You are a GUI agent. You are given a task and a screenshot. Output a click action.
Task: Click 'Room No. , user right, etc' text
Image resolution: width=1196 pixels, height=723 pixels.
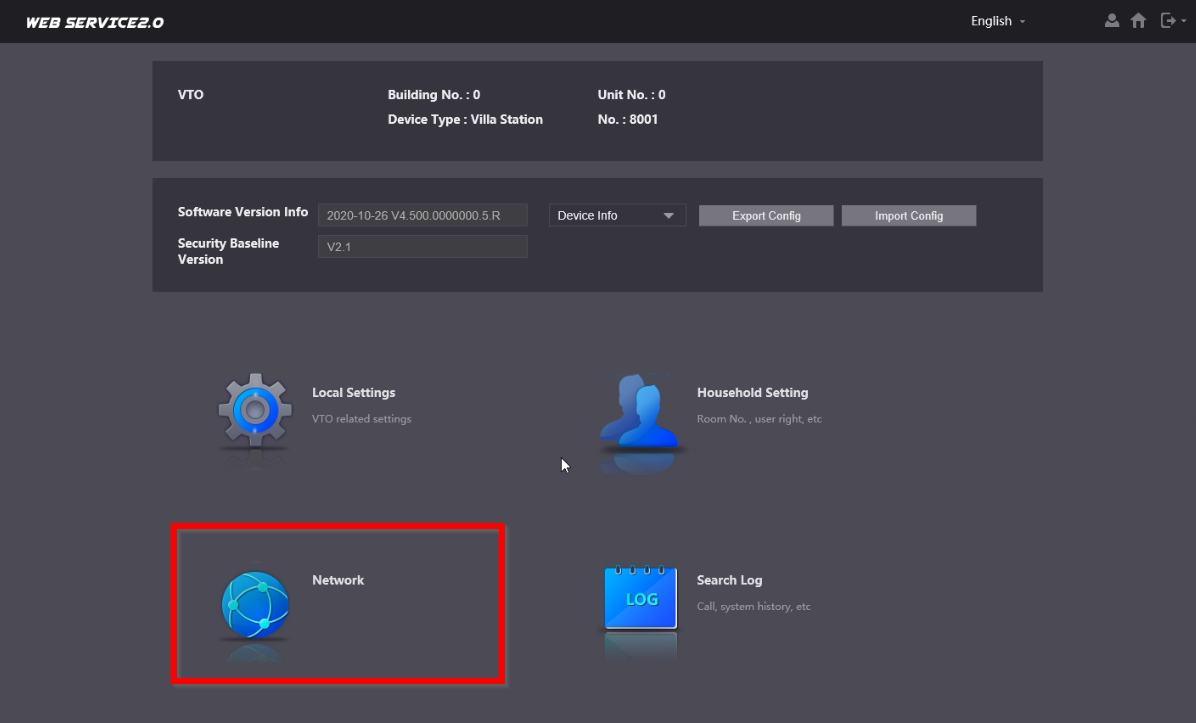pos(759,419)
